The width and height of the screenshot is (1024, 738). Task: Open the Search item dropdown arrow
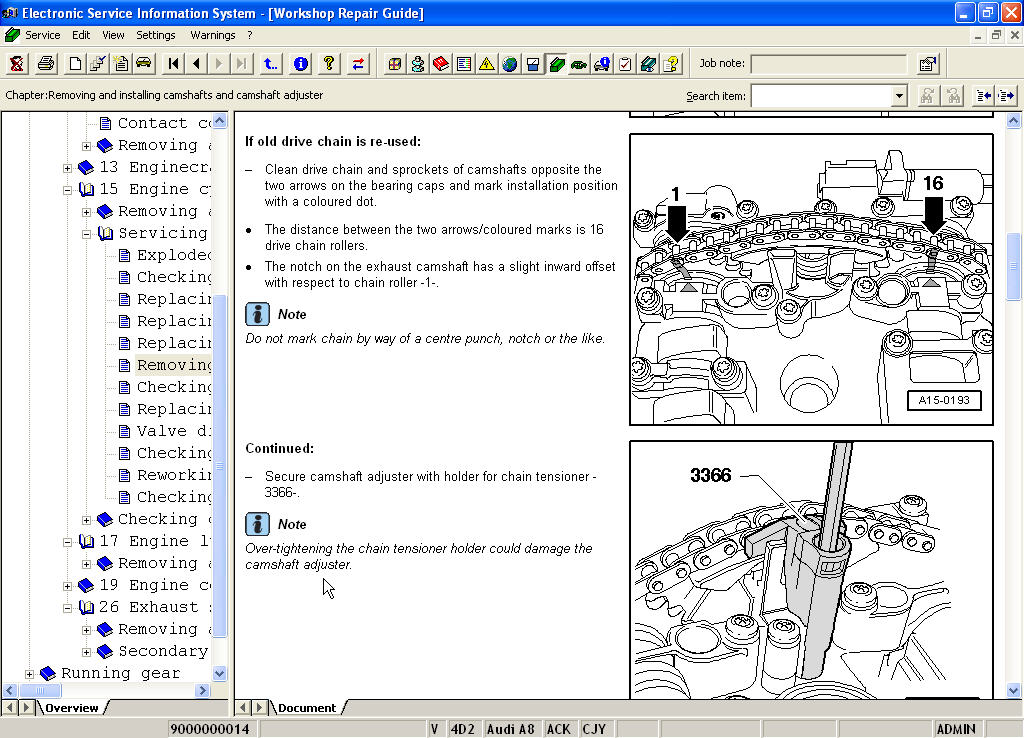(x=899, y=96)
